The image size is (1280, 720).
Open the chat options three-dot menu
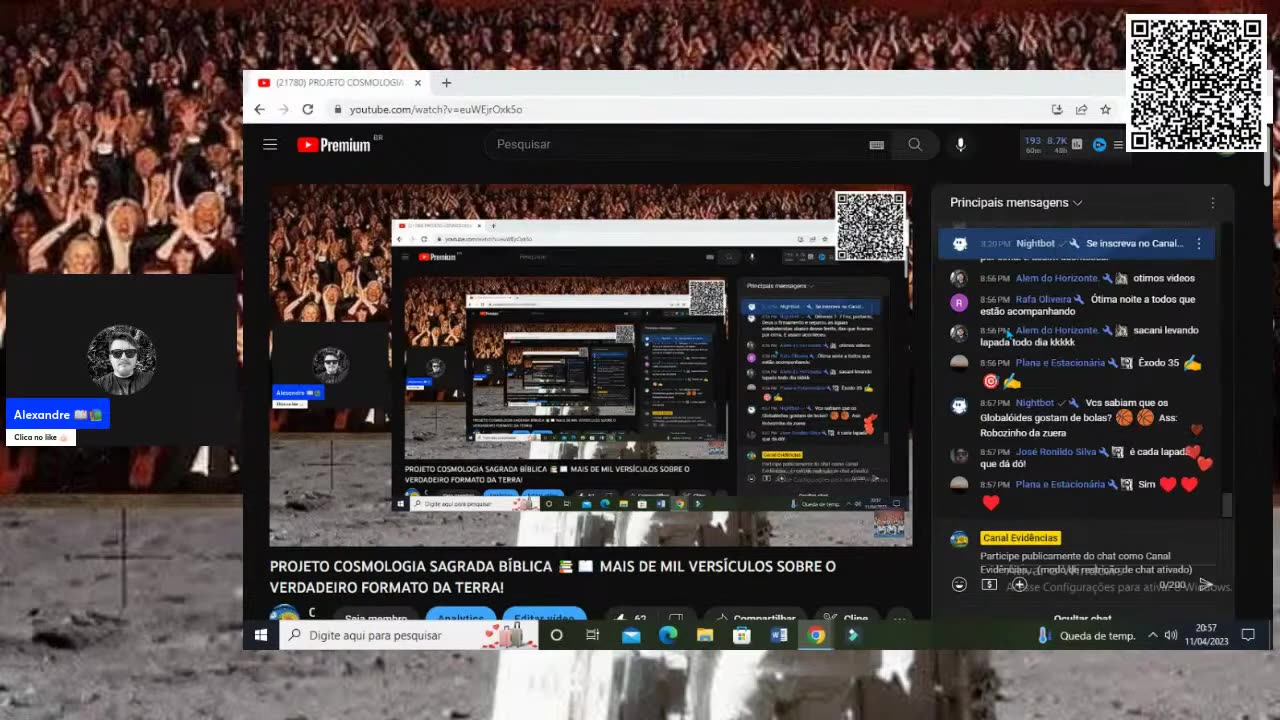coord(1212,203)
